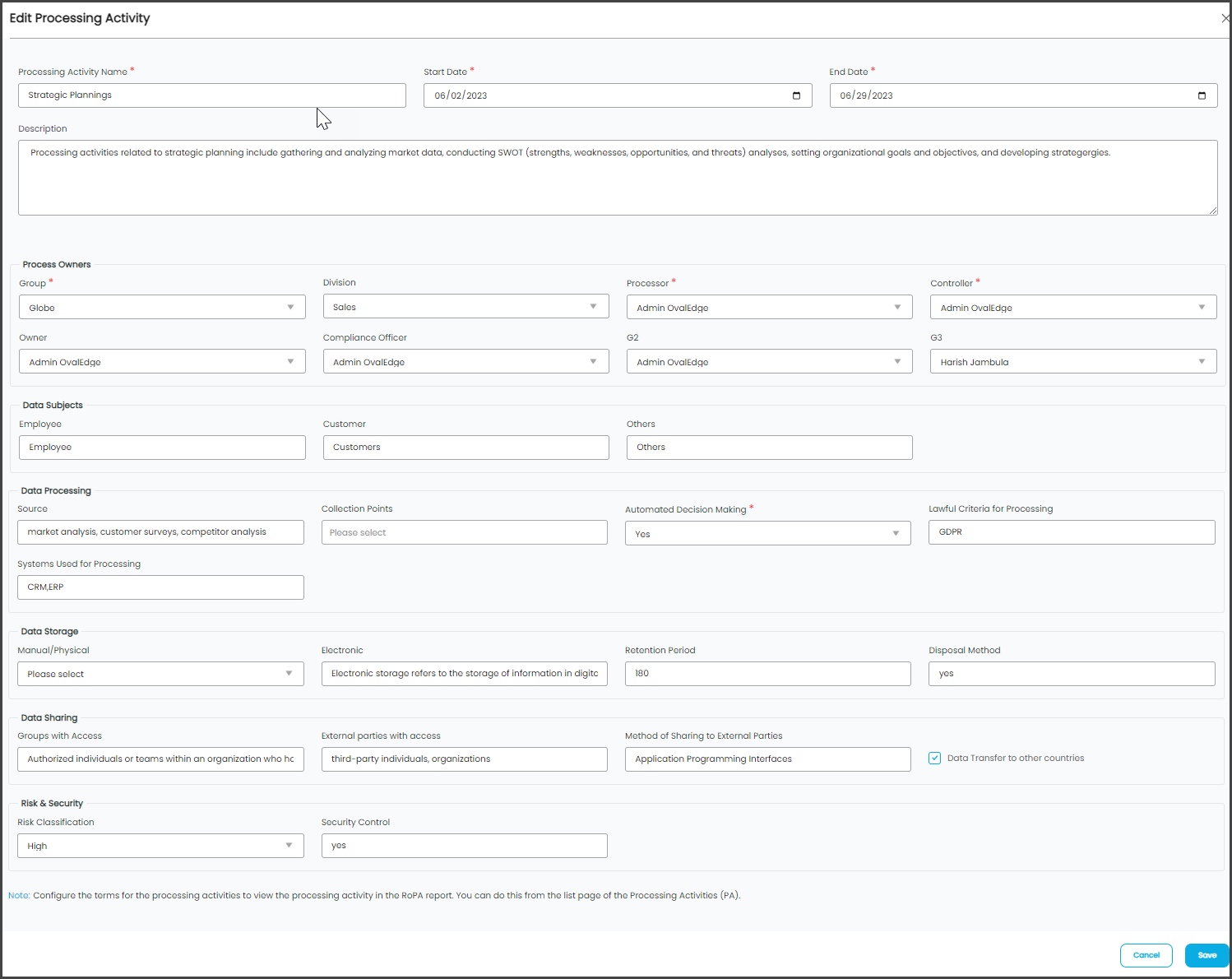
Task: Click the End Date field value
Action: click(866, 95)
